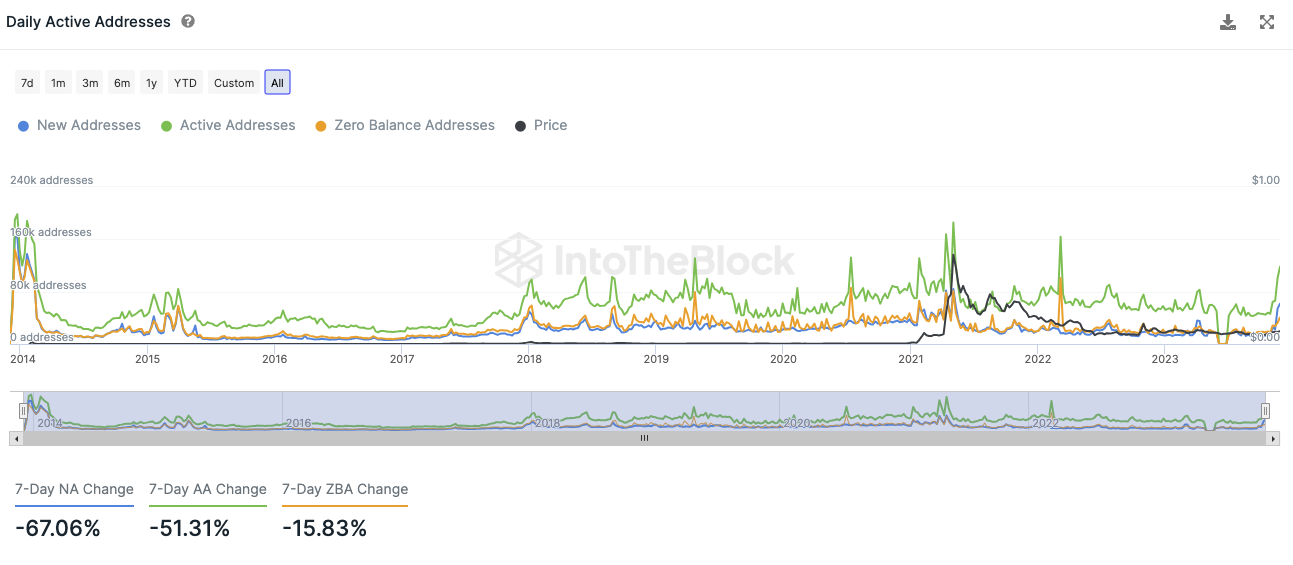Screen dimensions: 1293x565
Task: Click the navigator's left range handle
Action: 24,411
